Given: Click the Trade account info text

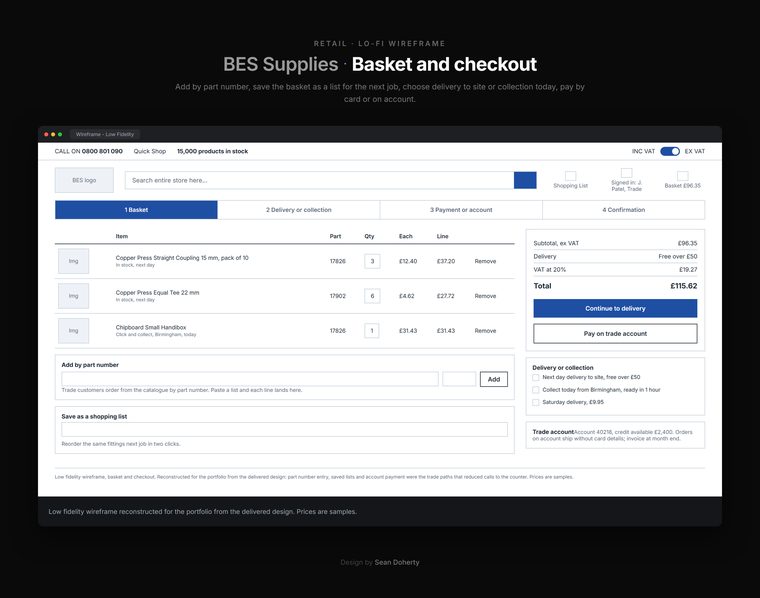Looking at the screenshot, I should 613,435.
